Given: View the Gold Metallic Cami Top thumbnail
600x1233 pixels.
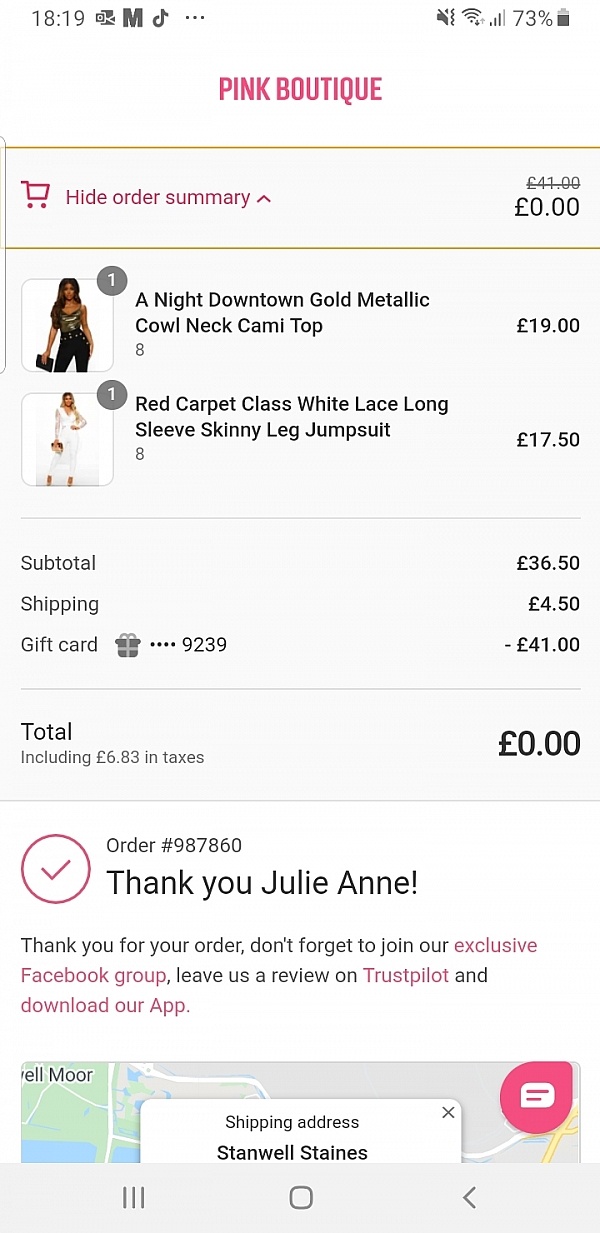Looking at the screenshot, I should 67,325.
